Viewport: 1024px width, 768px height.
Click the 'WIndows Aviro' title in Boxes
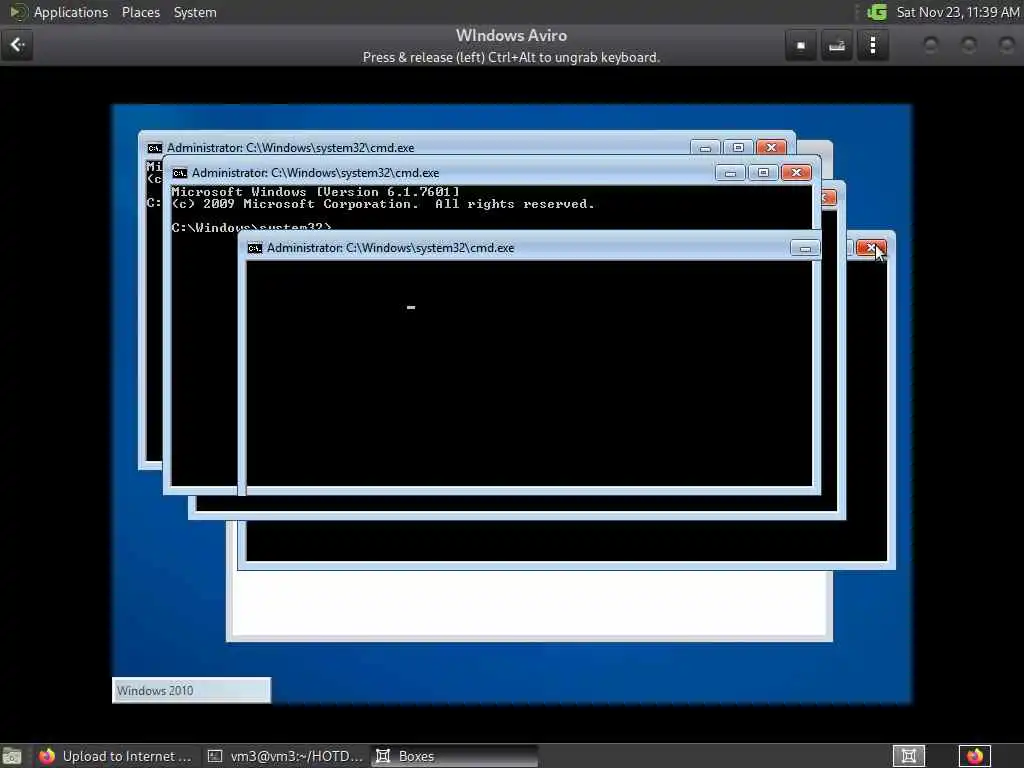511,35
